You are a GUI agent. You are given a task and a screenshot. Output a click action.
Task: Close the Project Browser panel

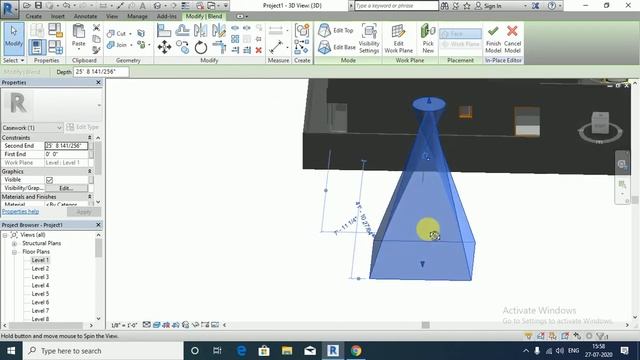(98, 225)
